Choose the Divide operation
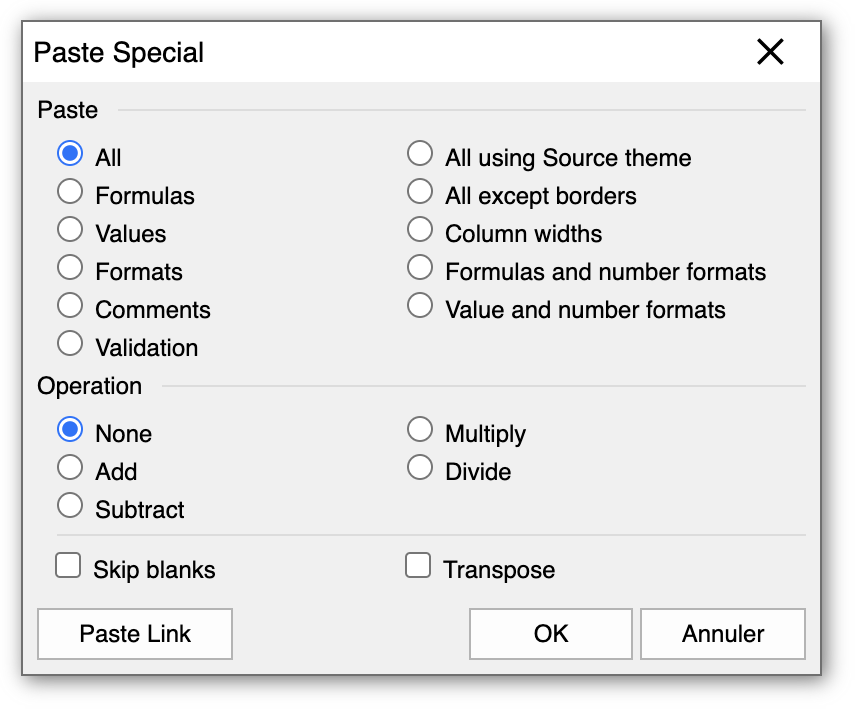This screenshot has height=716, width=862. 420,468
